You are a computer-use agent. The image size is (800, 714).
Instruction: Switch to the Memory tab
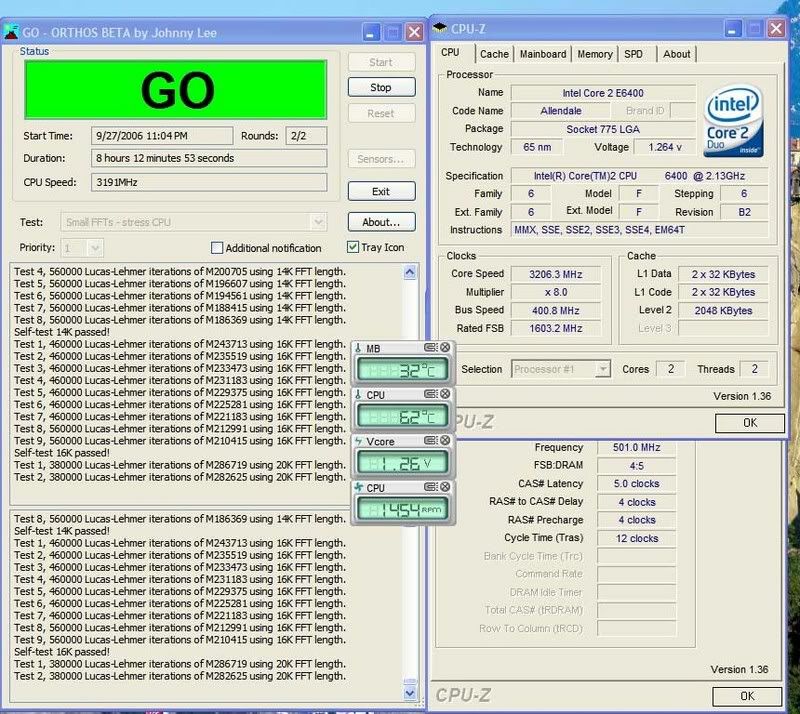[x=595, y=54]
